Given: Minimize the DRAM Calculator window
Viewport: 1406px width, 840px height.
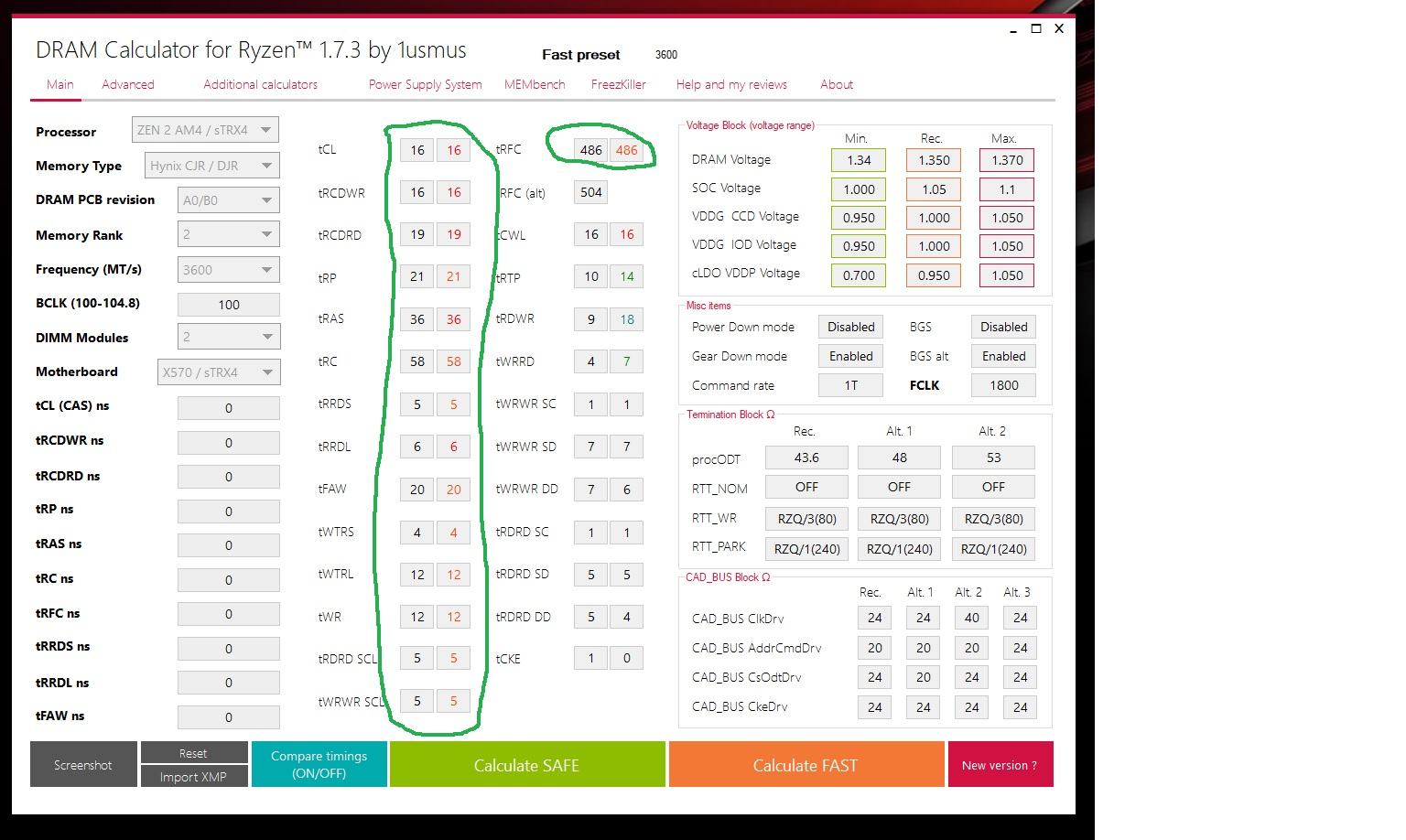Looking at the screenshot, I should [1014, 30].
